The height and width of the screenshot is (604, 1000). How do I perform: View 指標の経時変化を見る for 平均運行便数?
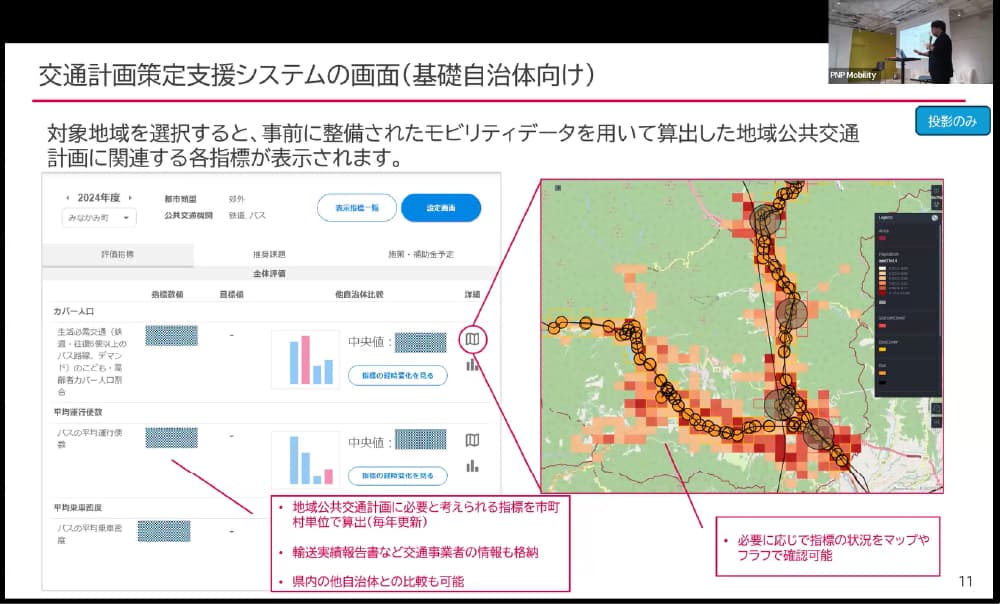pos(397,475)
